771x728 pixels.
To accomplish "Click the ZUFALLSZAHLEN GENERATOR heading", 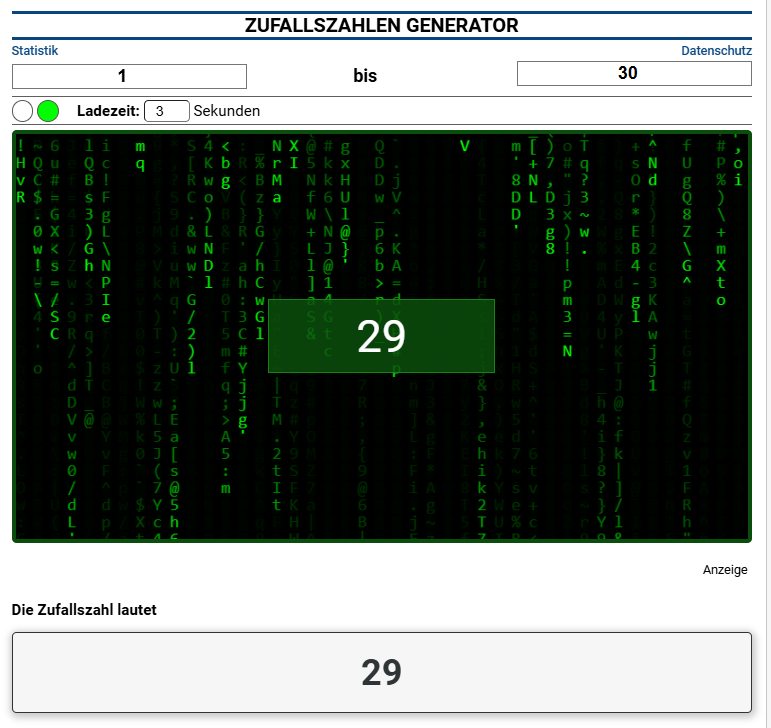I will (381, 26).
